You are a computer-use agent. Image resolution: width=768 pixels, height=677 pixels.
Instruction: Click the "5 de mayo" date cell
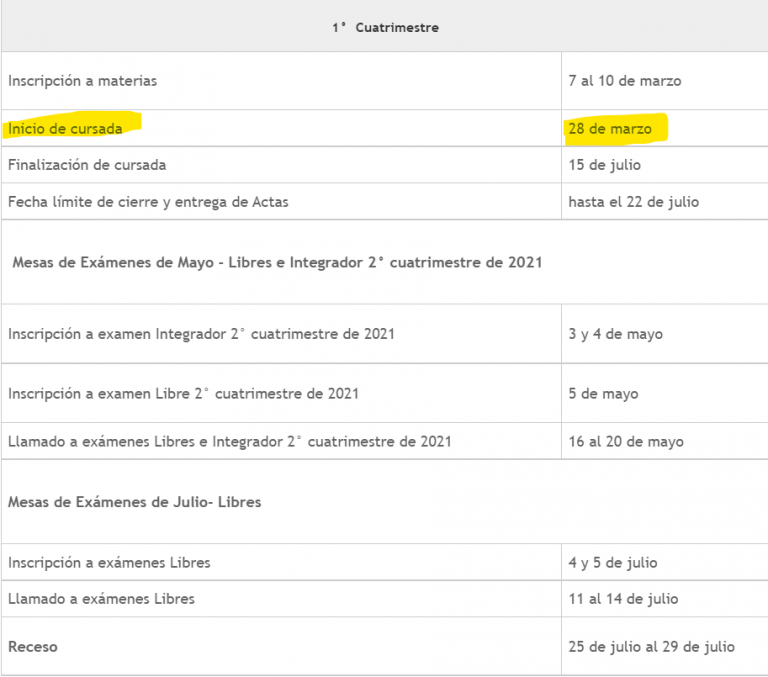point(603,393)
